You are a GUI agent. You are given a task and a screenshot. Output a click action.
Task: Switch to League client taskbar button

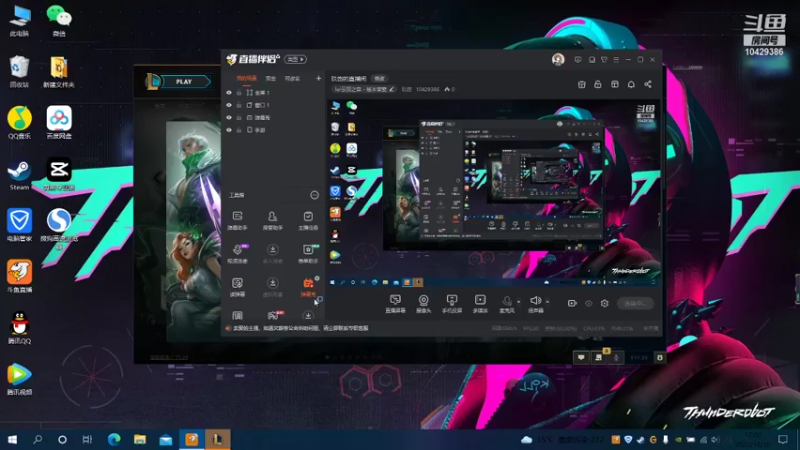click(x=217, y=439)
